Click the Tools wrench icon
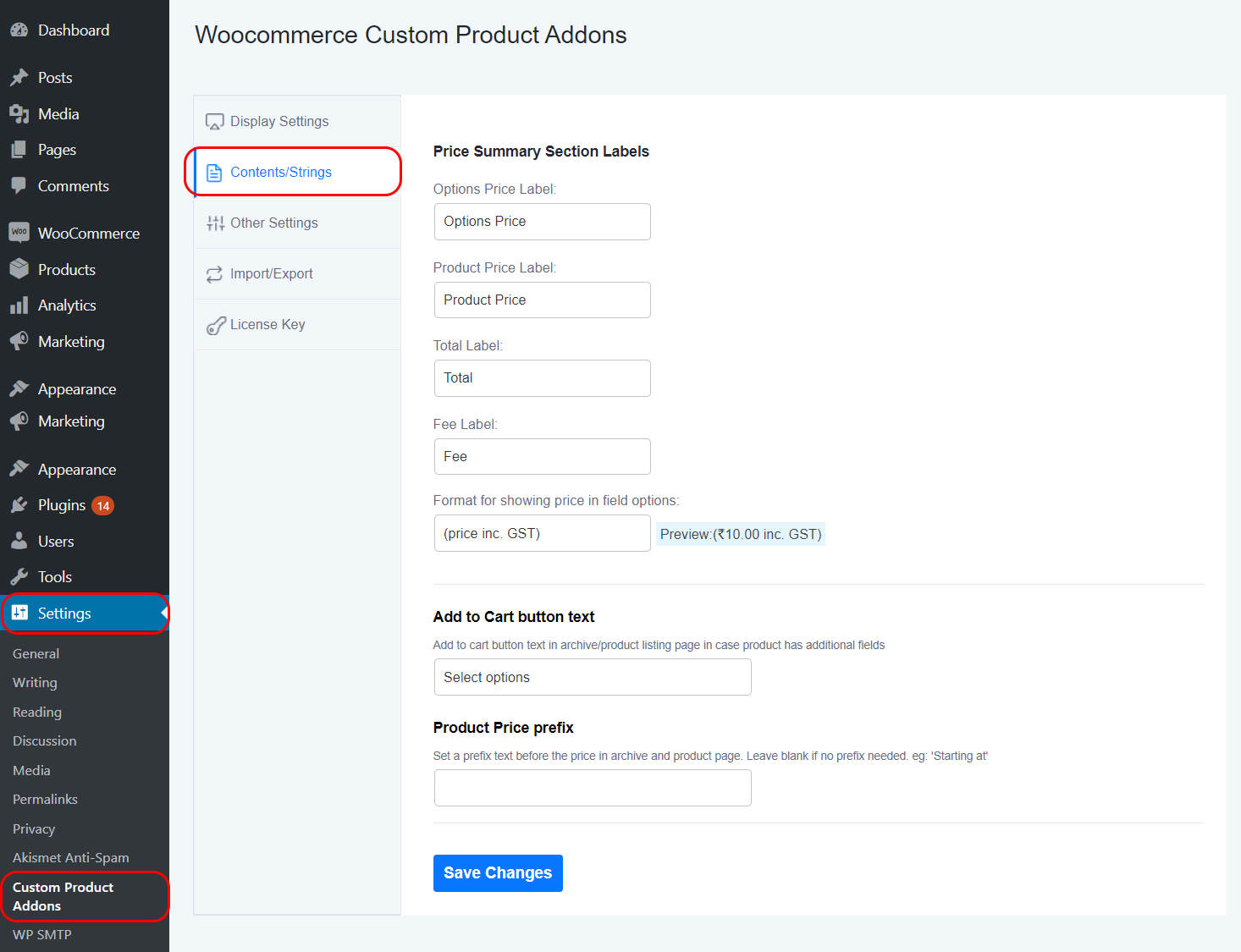 [19, 577]
